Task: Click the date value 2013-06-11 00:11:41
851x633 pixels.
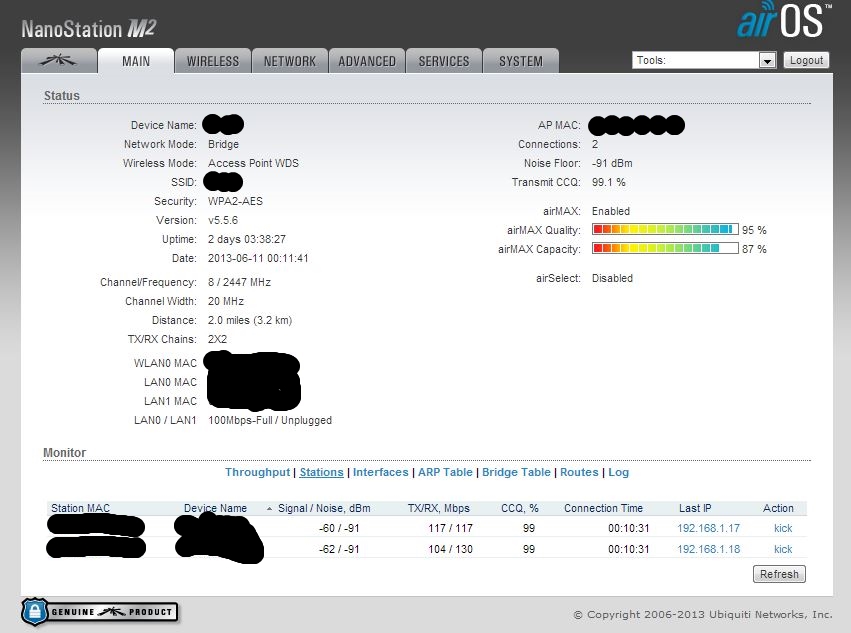Action: point(258,258)
